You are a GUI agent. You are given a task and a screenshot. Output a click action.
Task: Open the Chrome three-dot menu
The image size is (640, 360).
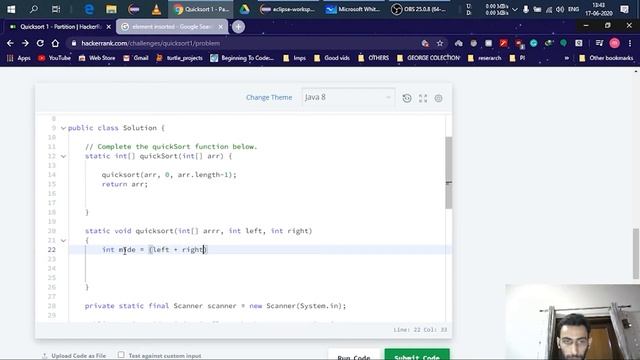pyautogui.click(x=630, y=43)
